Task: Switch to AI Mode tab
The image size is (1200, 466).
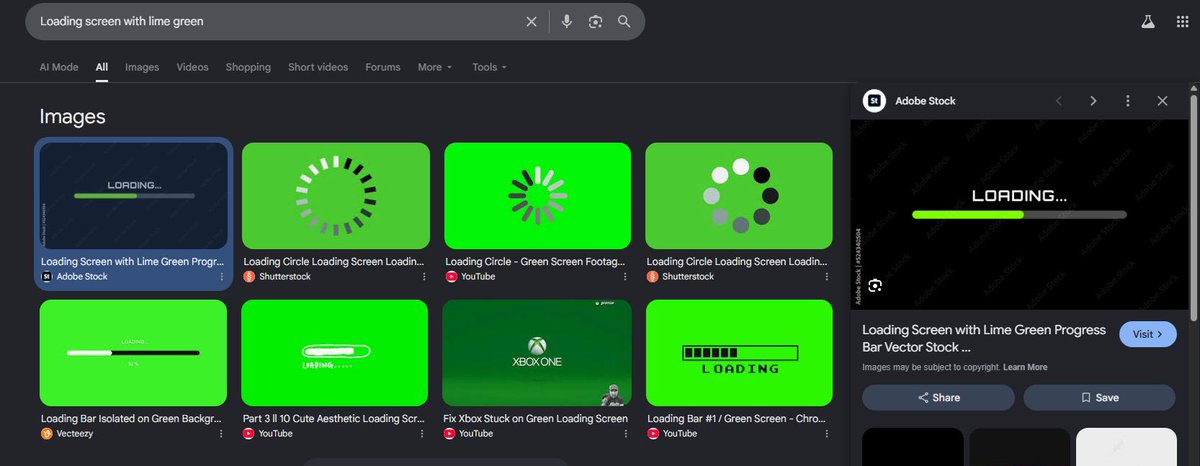Action: pos(59,67)
